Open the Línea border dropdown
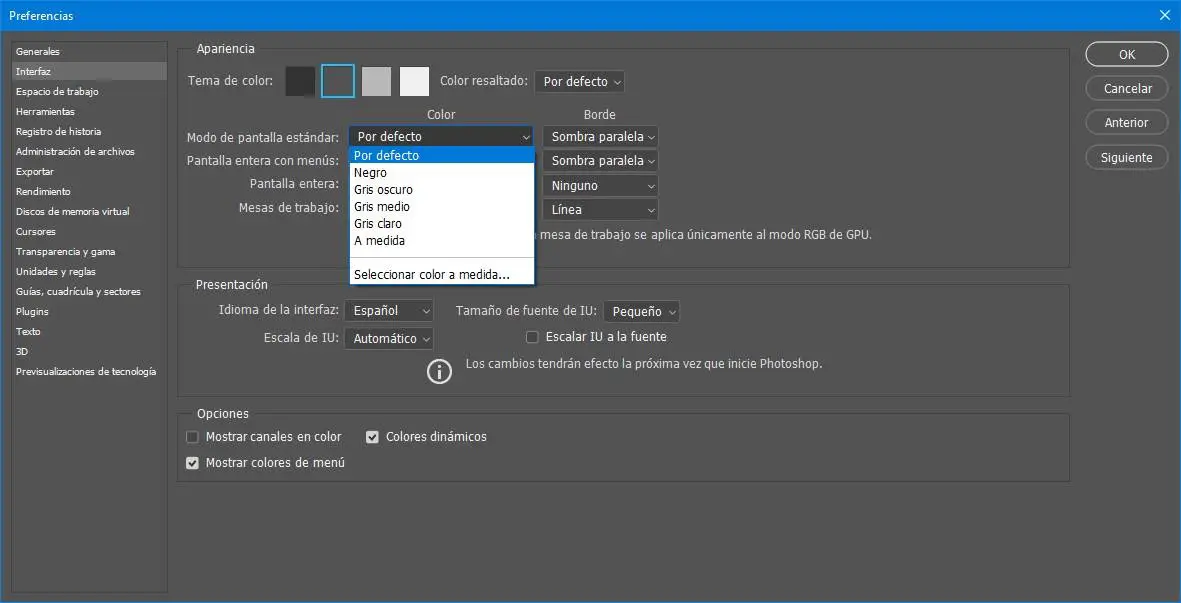 coord(600,209)
